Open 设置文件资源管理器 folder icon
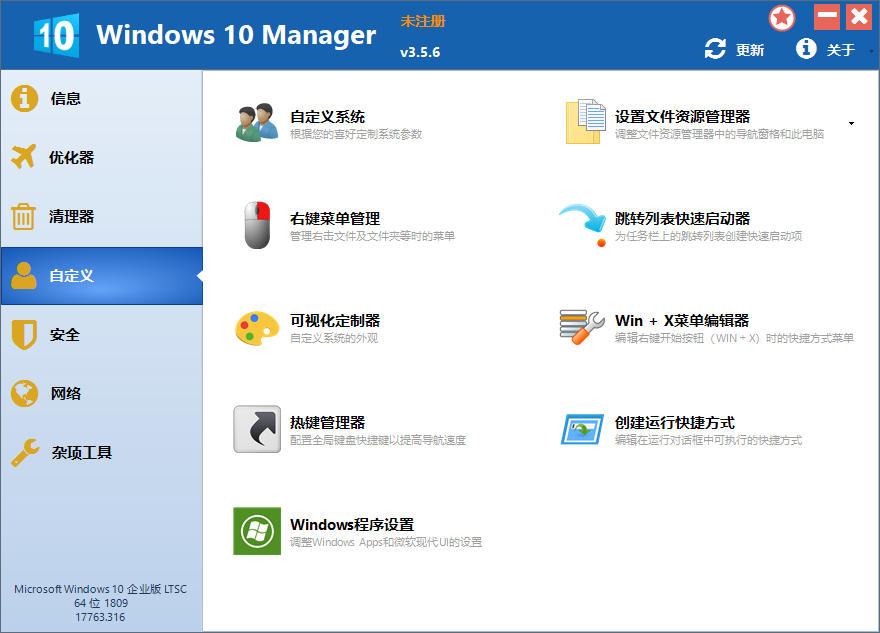This screenshot has height=633, width=880. [x=585, y=123]
